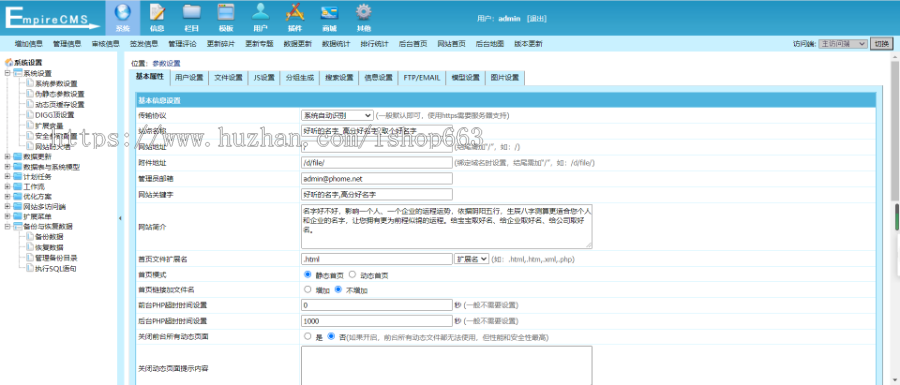900x385 pixels.
Task: Expand the 计划任务 tree node
Action: (x=7, y=177)
